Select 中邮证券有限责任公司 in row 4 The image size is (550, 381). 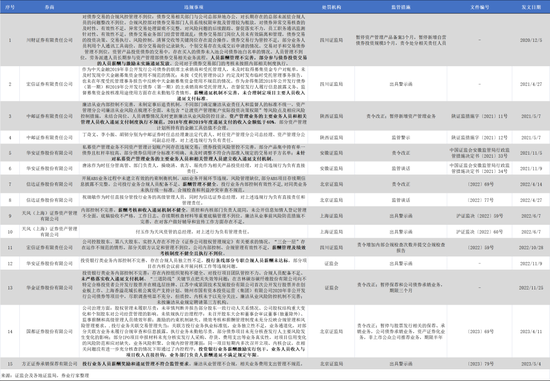49,138
